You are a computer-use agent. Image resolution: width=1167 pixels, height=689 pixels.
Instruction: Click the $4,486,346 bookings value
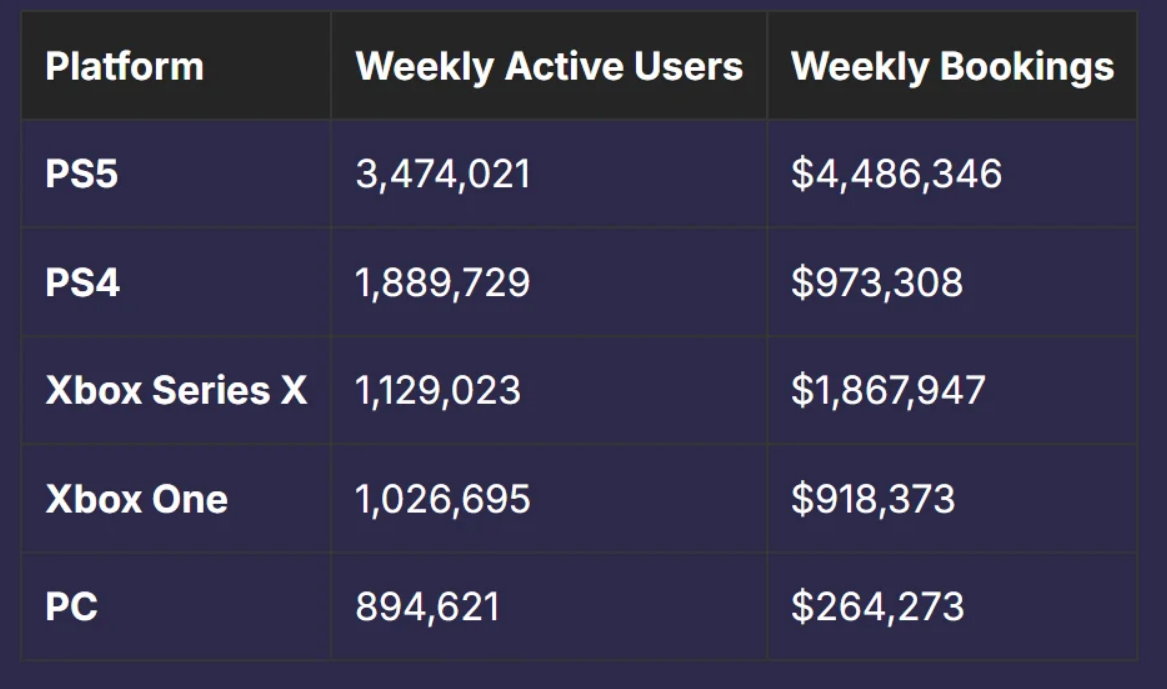(896, 175)
